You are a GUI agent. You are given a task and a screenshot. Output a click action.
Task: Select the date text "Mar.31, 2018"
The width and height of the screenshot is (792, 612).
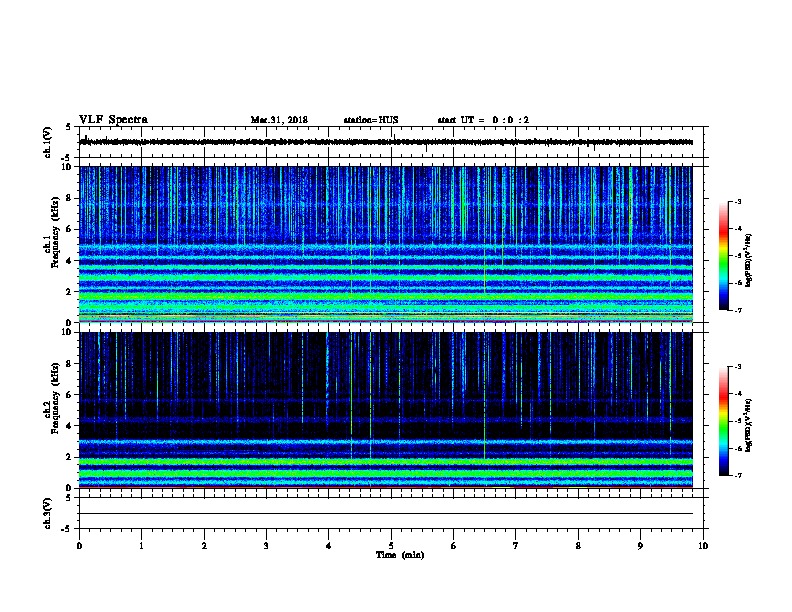click(x=279, y=120)
